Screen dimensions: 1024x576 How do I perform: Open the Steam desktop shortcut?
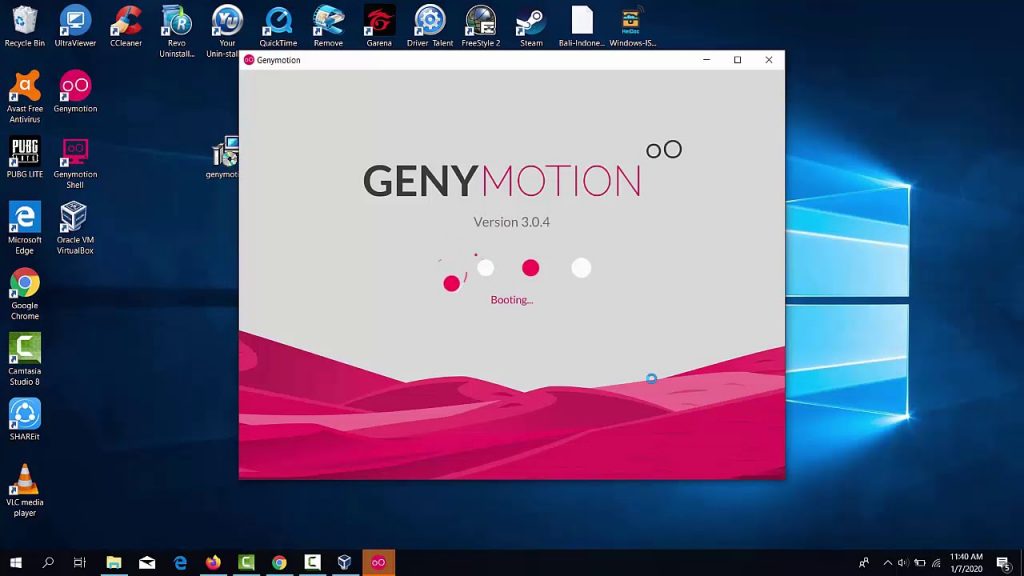tap(531, 23)
